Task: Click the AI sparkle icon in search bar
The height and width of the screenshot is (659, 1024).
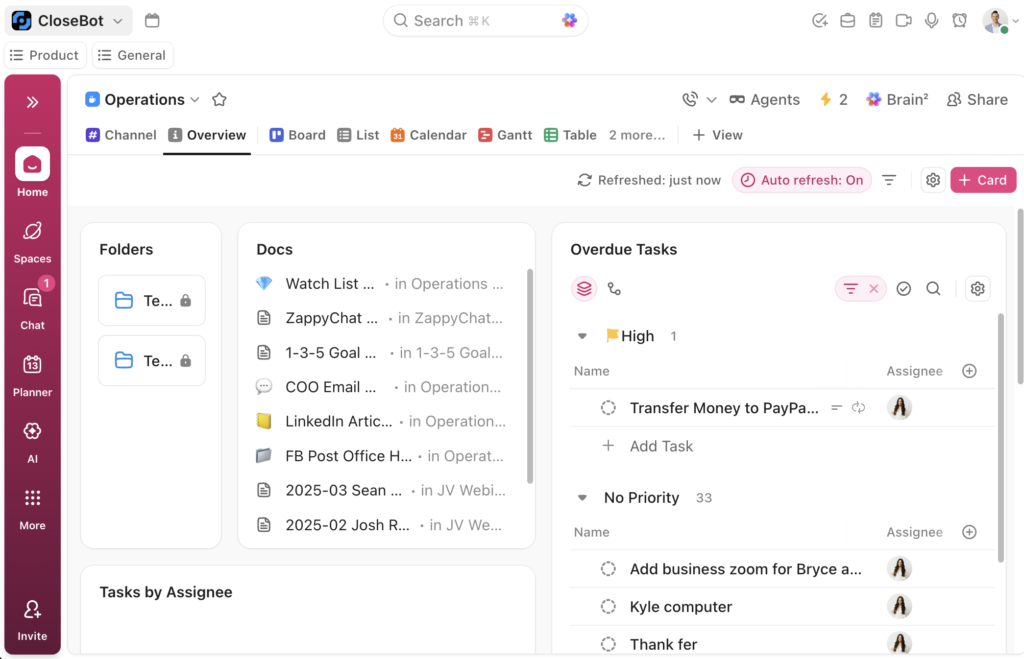Action: [569, 20]
